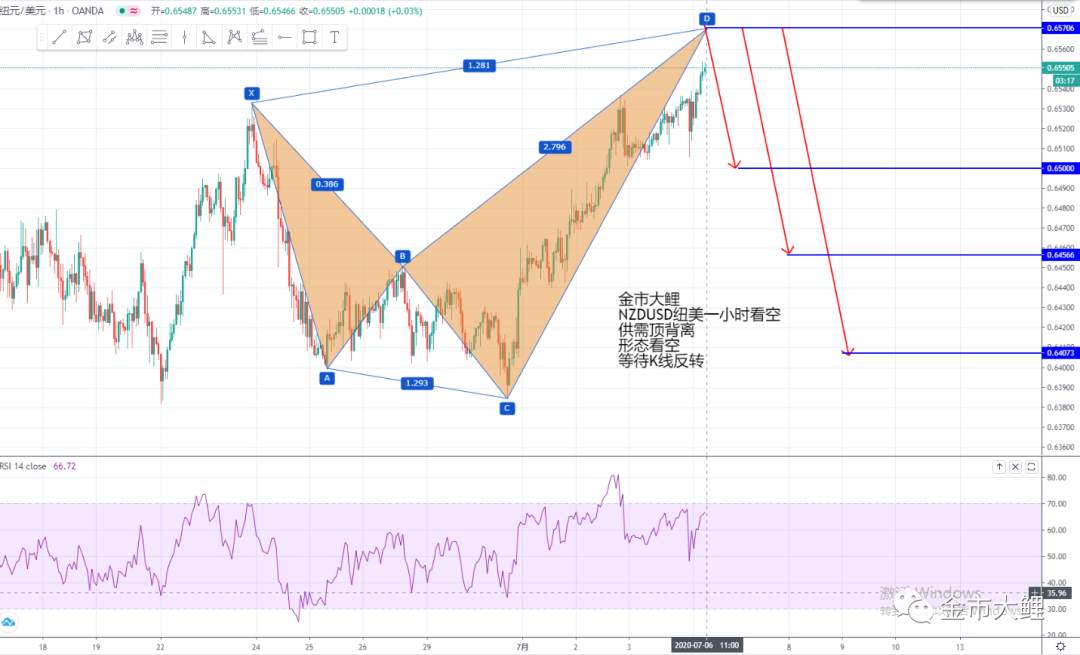Click the 1.281 ratio label
This screenshot has width=1080, height=655.
click(x=479, y=65)
